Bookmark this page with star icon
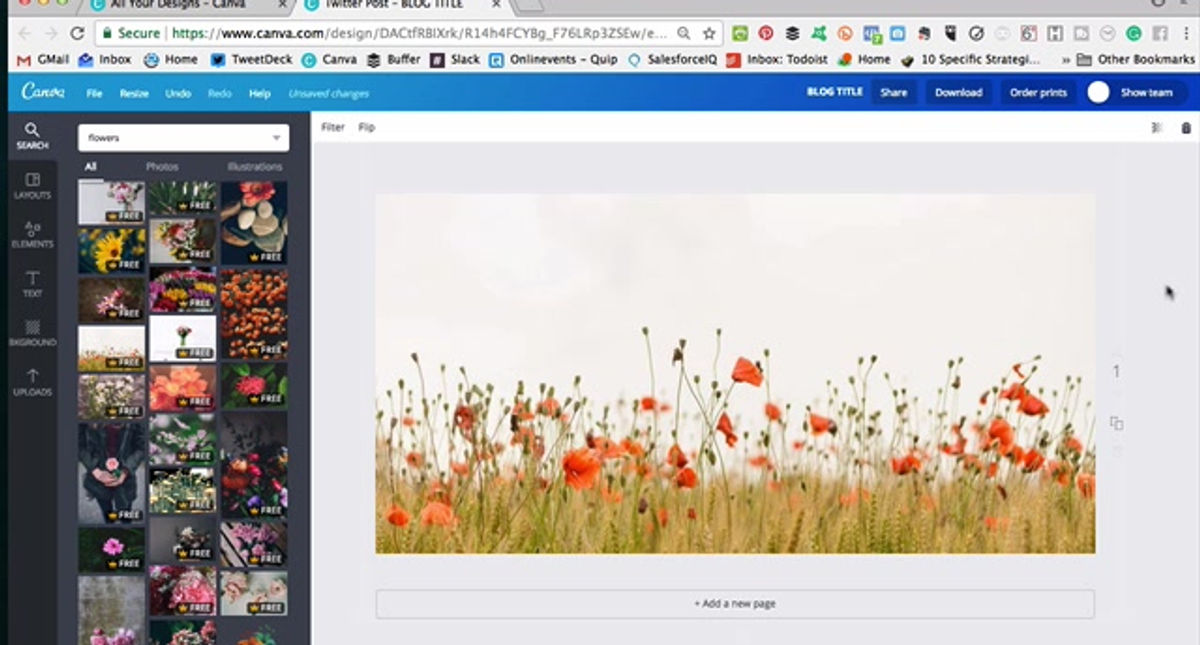1200x645 pixels. click(x=708, y=33)
